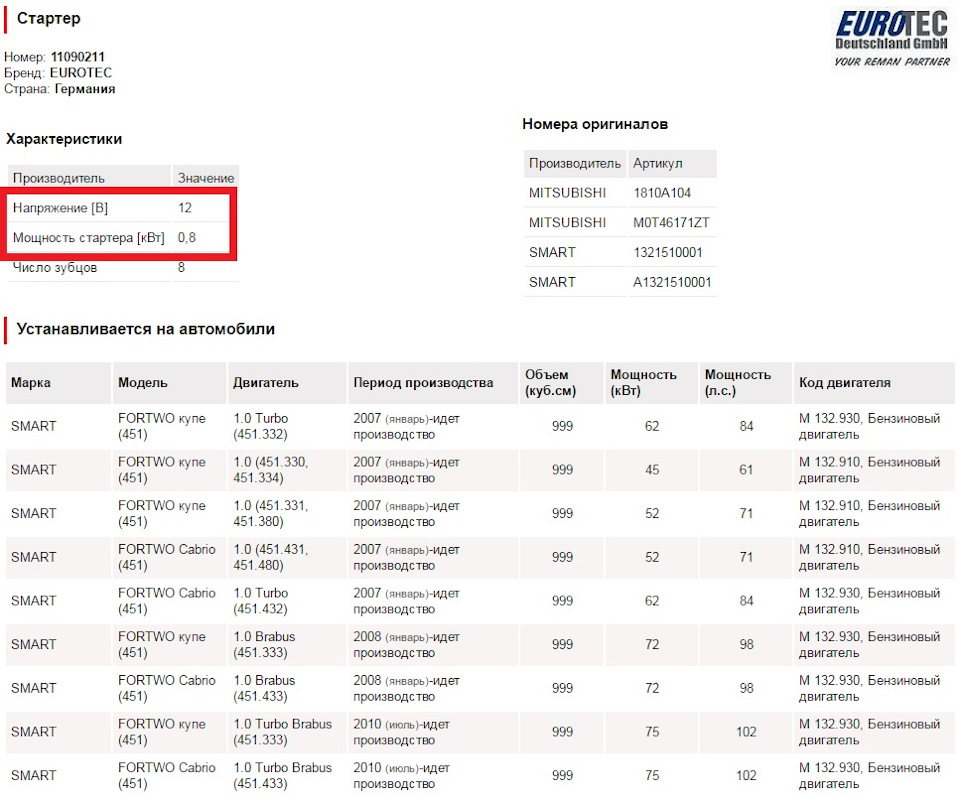Click the Объем (куб.см) column header

click(x=550, y=383)
